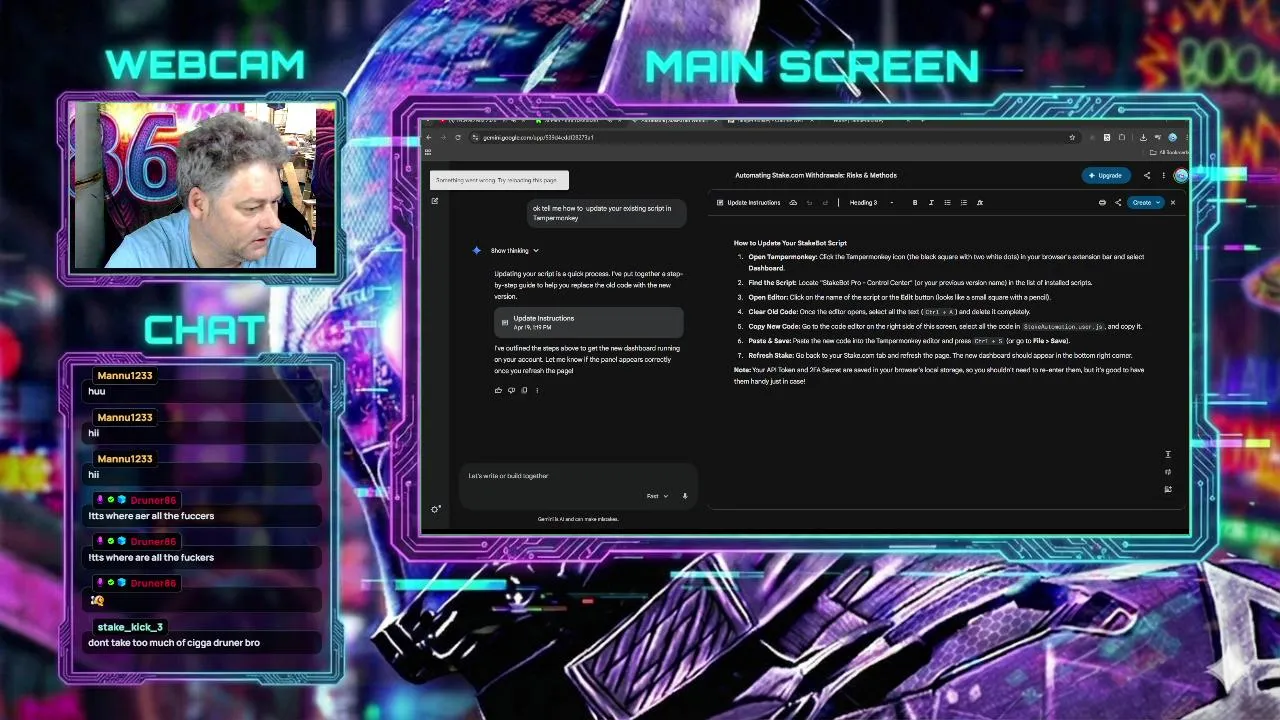
Task: Open header three-dot menu
Action: [x=1163, y=175]
